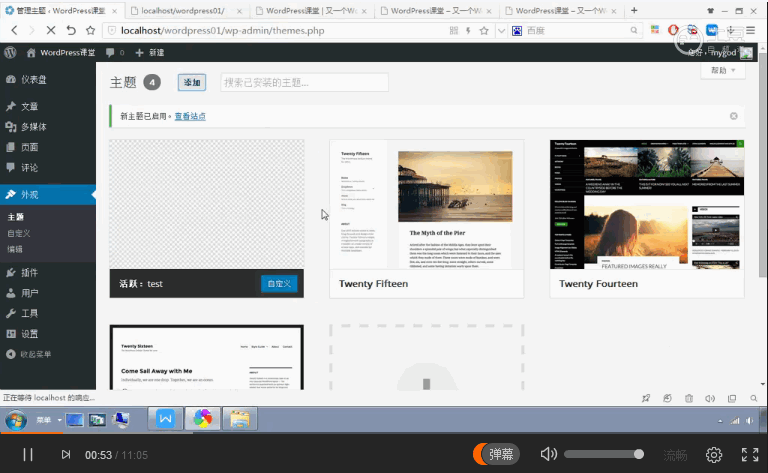Click the search magnifier in 百度 box

coord(634,30)
